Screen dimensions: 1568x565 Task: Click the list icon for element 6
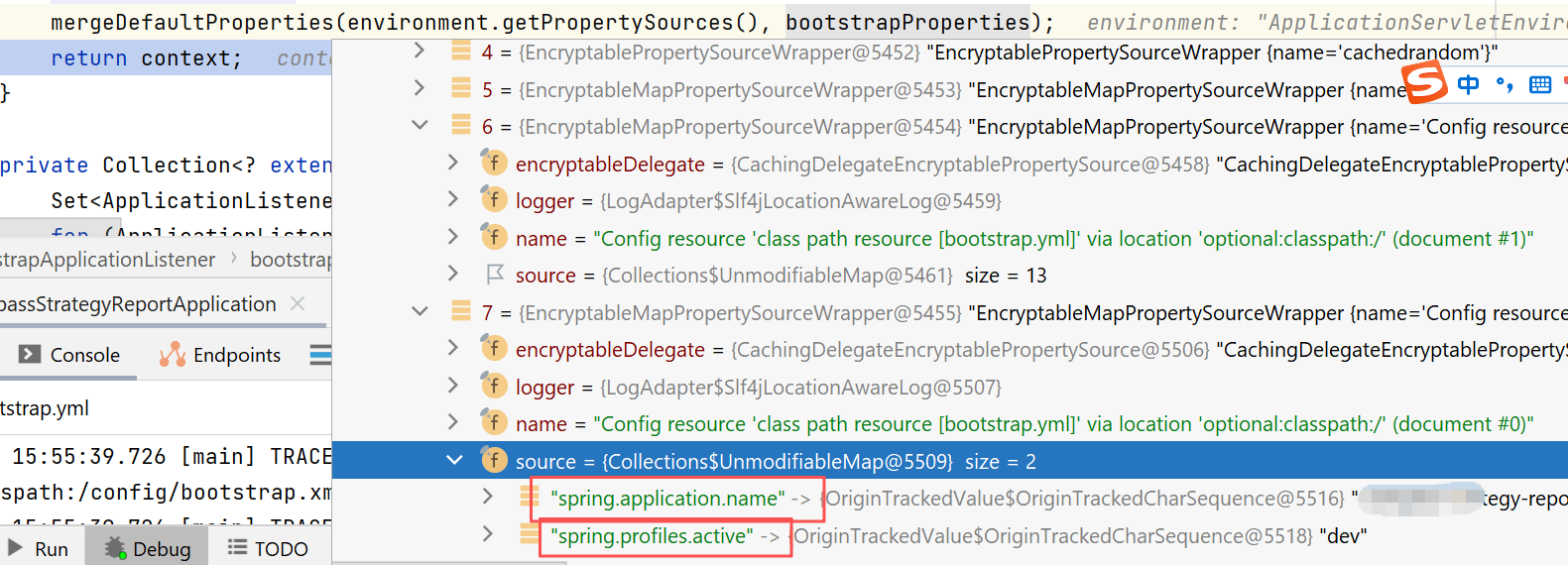[x=461, y=126]
